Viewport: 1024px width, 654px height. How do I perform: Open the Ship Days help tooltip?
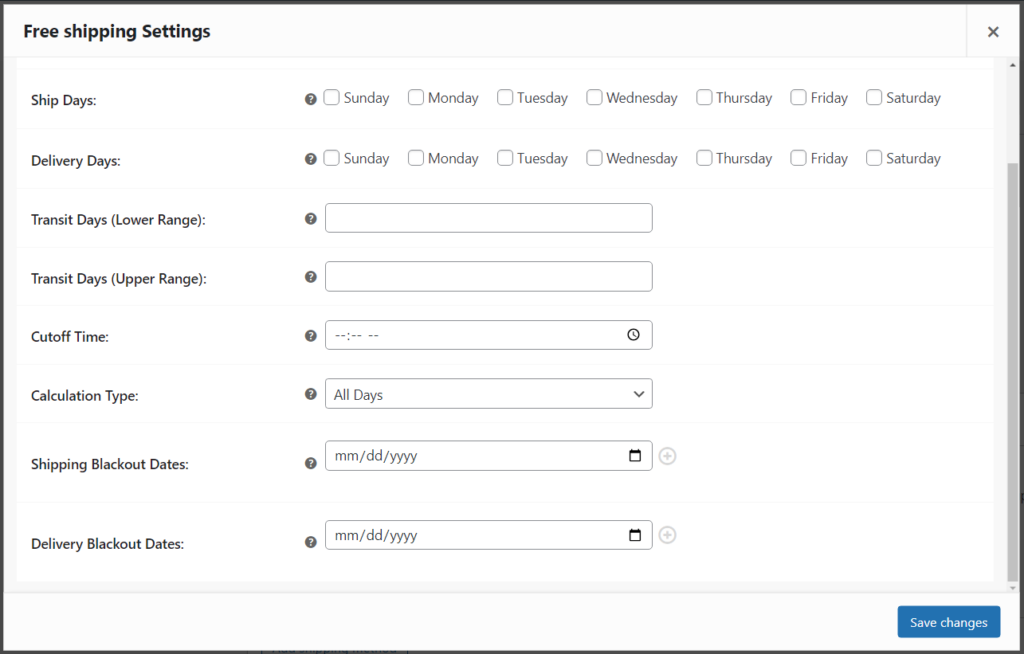point(310,99)
